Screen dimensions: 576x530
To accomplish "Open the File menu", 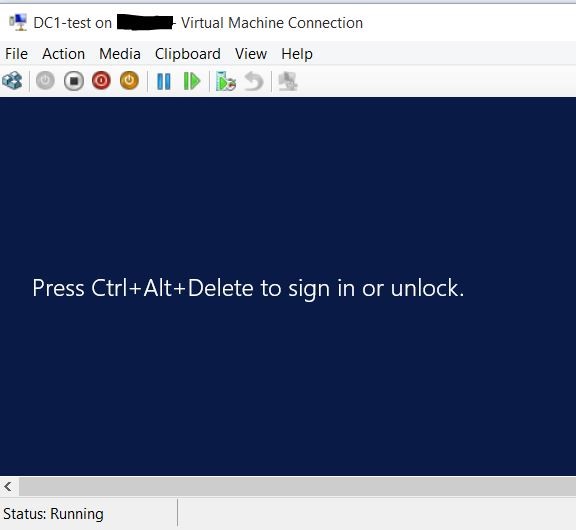I will click(x=17, y=54).
